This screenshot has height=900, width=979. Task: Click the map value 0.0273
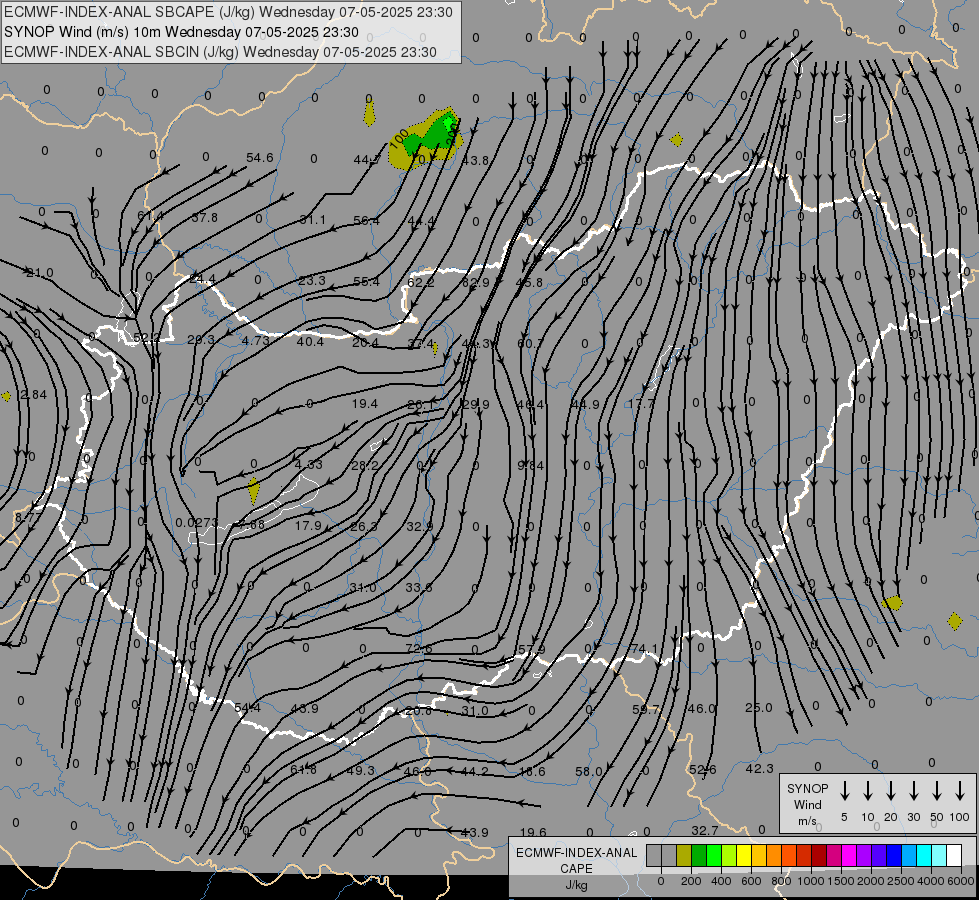197,522
